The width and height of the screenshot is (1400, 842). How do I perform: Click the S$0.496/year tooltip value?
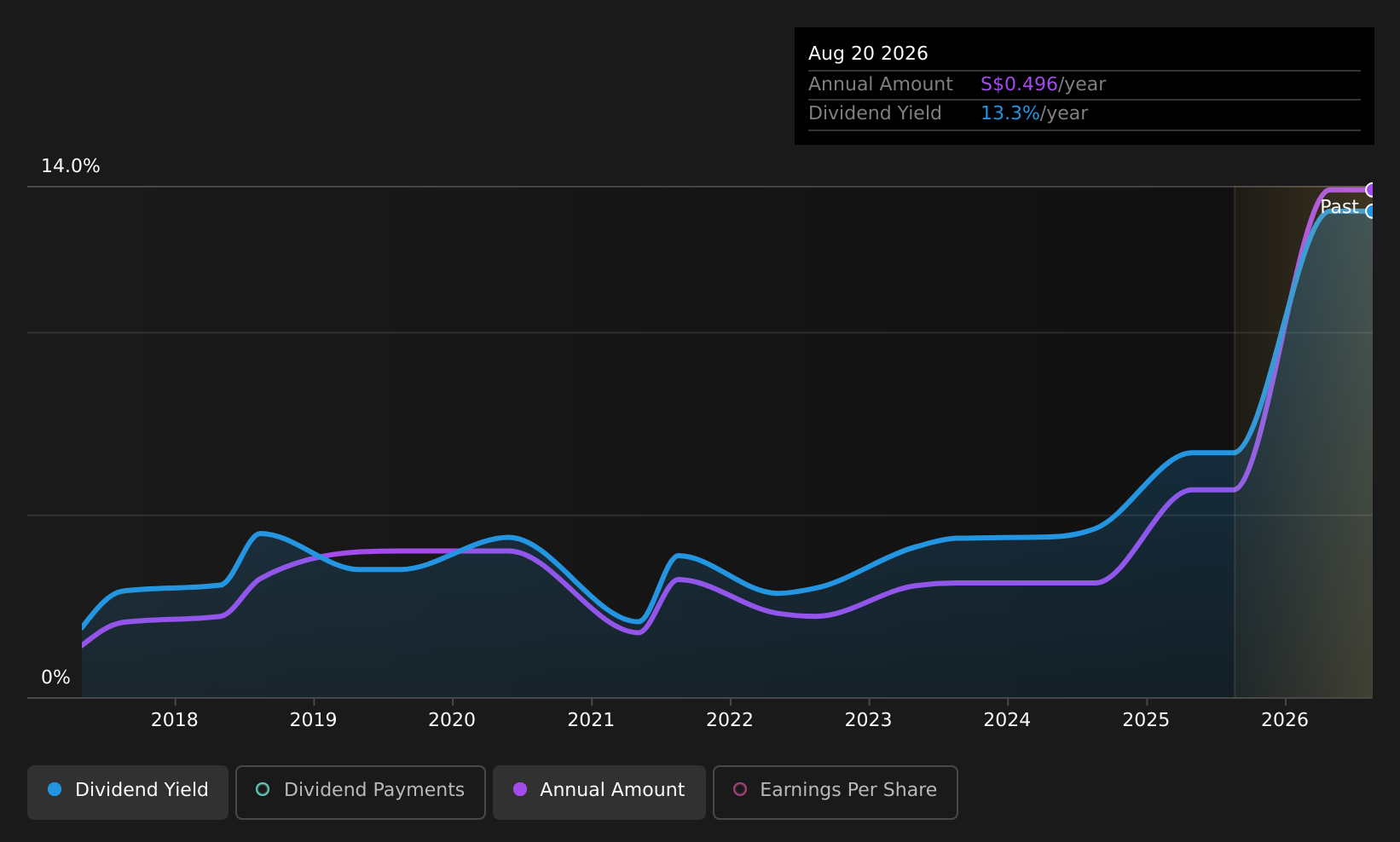(x=1043, y=84)
